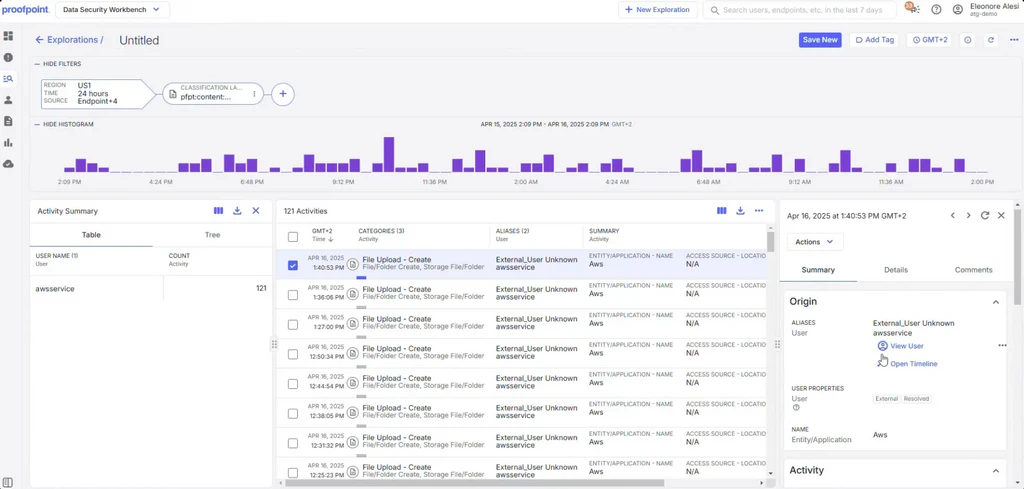Open the dashboard grid icon in sidebar
This screenshot has width=1024, height=489.
pos(8,36)
